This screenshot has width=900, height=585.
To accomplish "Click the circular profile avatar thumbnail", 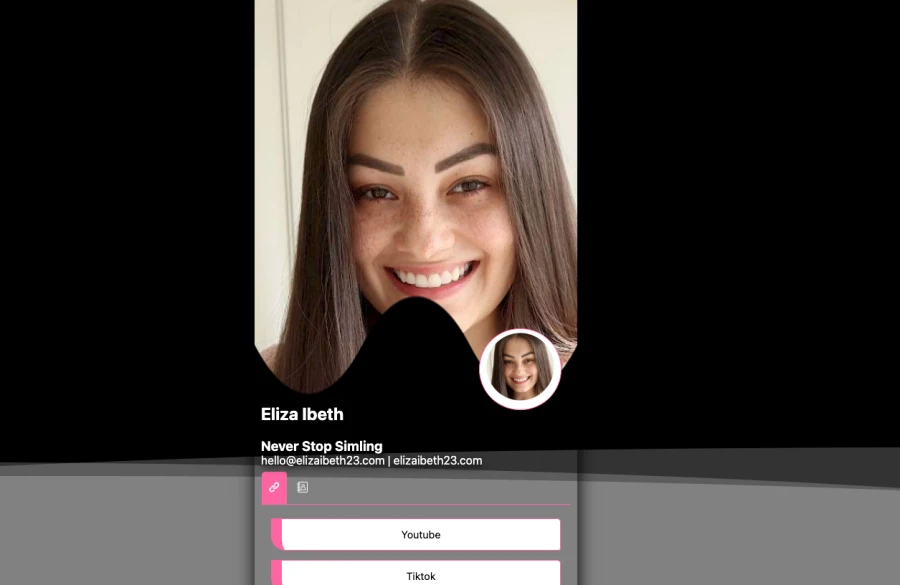I will pos(520,369).
